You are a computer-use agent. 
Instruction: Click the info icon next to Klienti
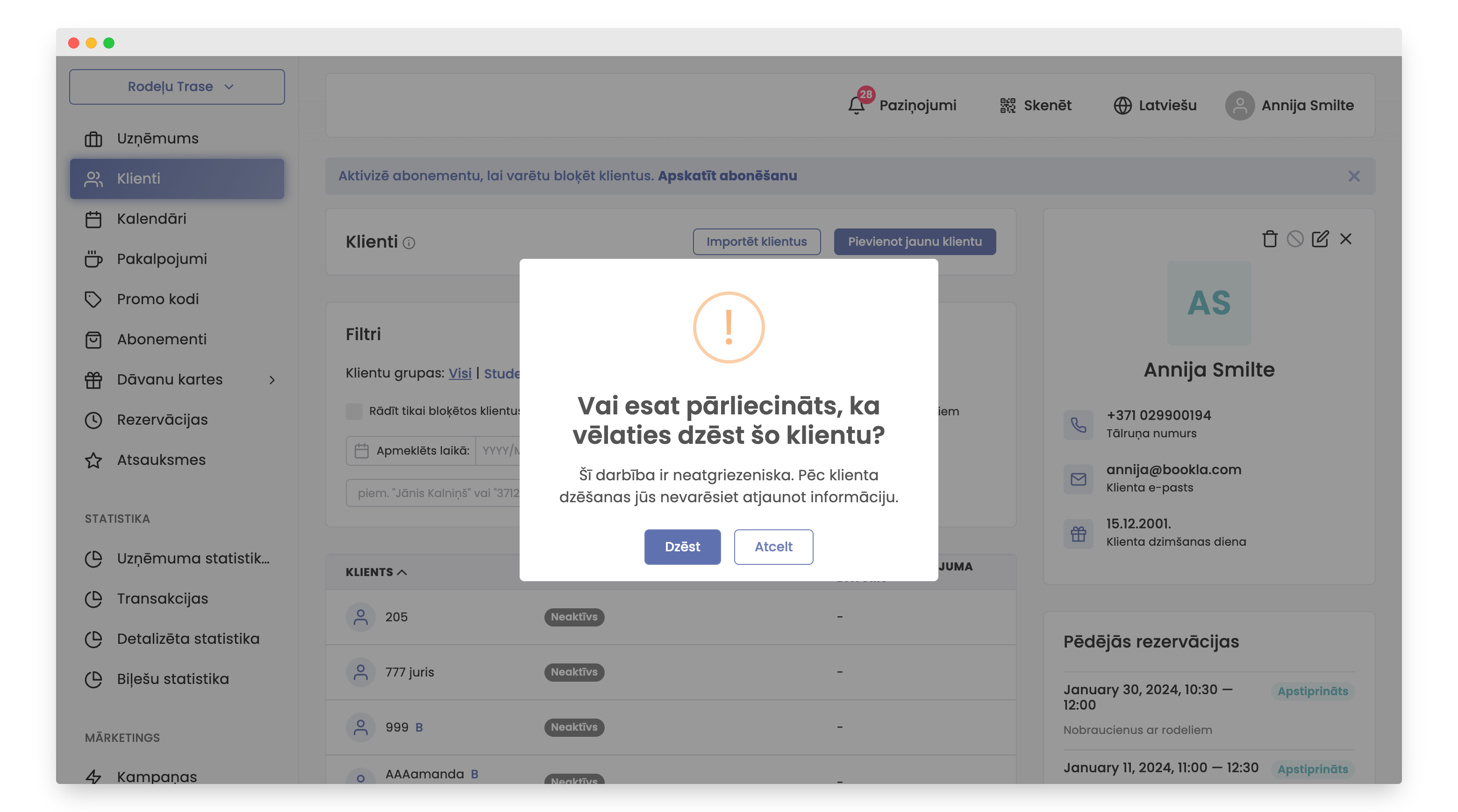point(408,243)
